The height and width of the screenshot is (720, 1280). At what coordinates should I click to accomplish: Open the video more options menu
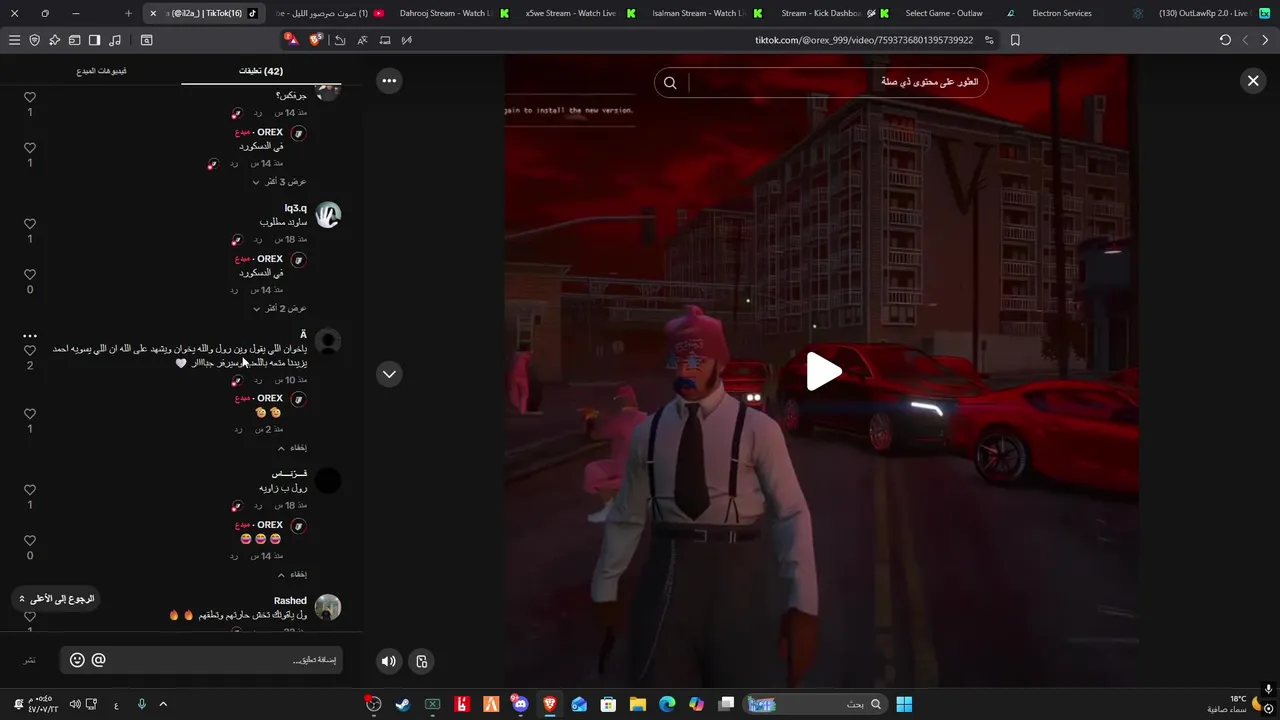[389, 81]
